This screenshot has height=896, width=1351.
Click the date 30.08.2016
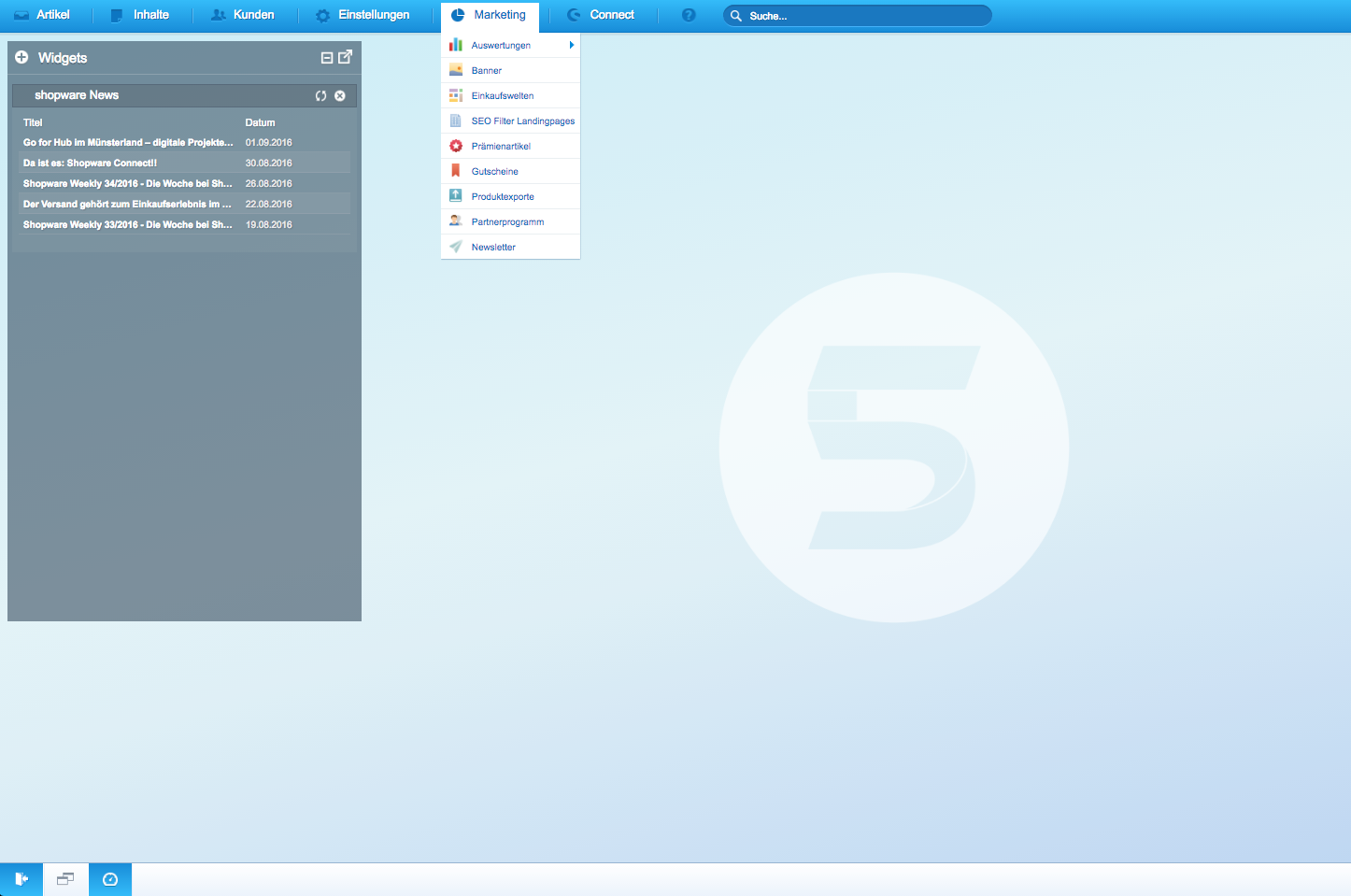click(x=269, y=163)
